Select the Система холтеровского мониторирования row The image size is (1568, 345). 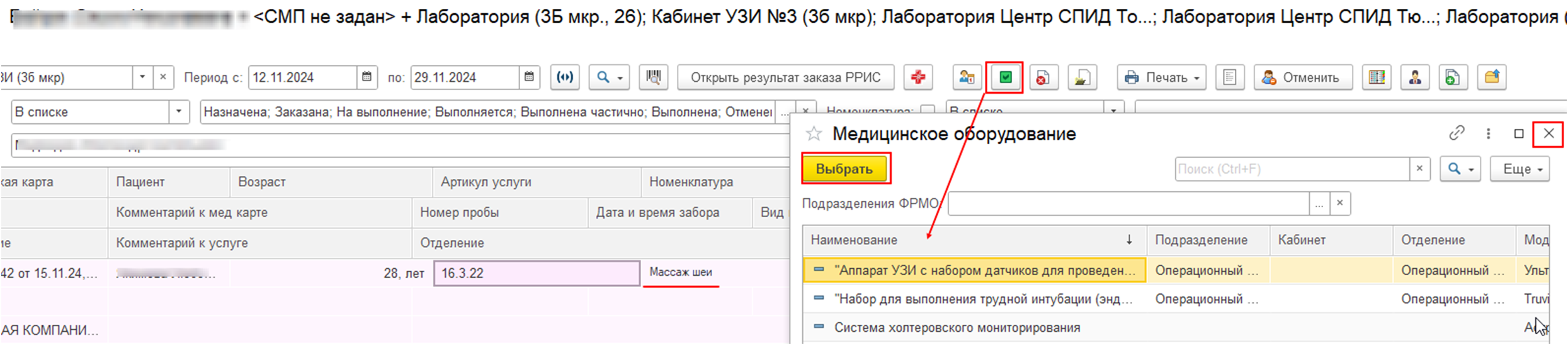[x=957, y=327]
